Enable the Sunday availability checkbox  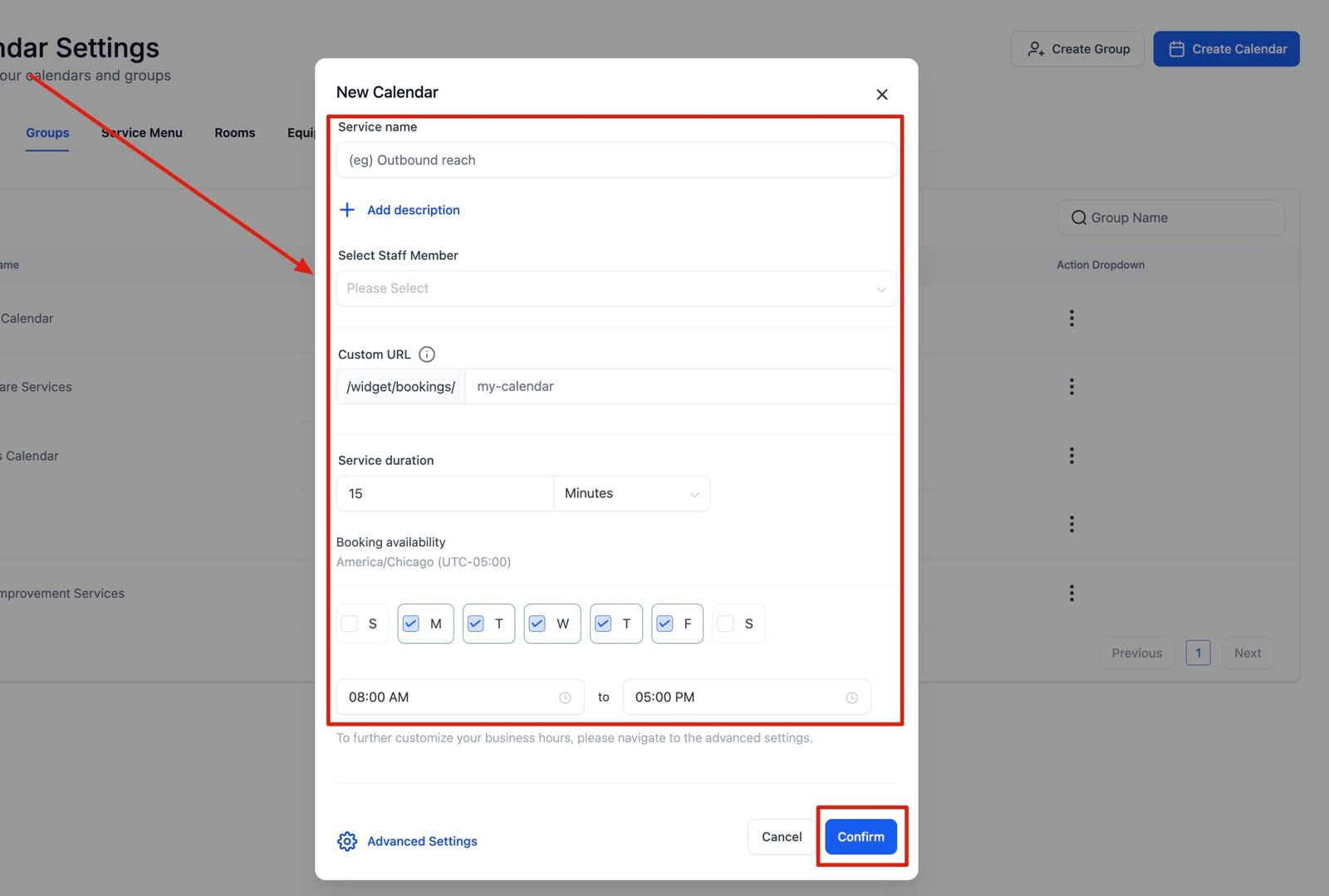(350, 624)
